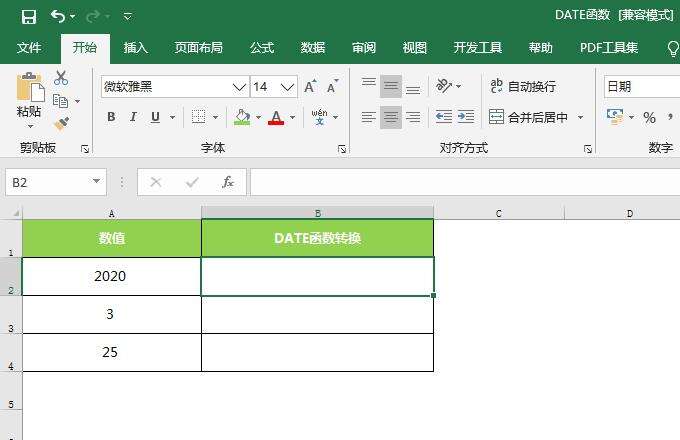680x440 pixels.
Task: Open Customize Quick Access Toolbar dropdown
Action: [128, 17]
